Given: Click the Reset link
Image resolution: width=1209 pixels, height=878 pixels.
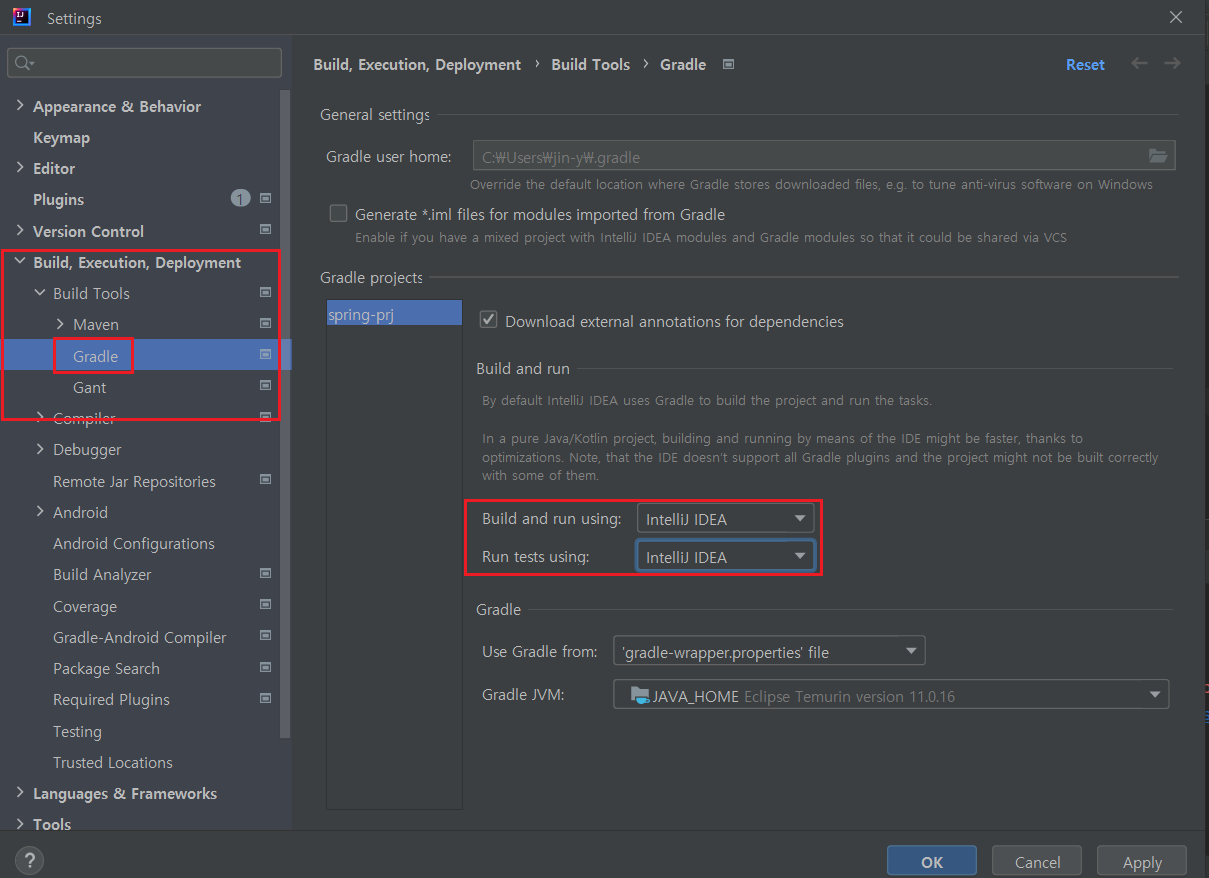Looking at the screenshot, I should tap(1085, 64).
